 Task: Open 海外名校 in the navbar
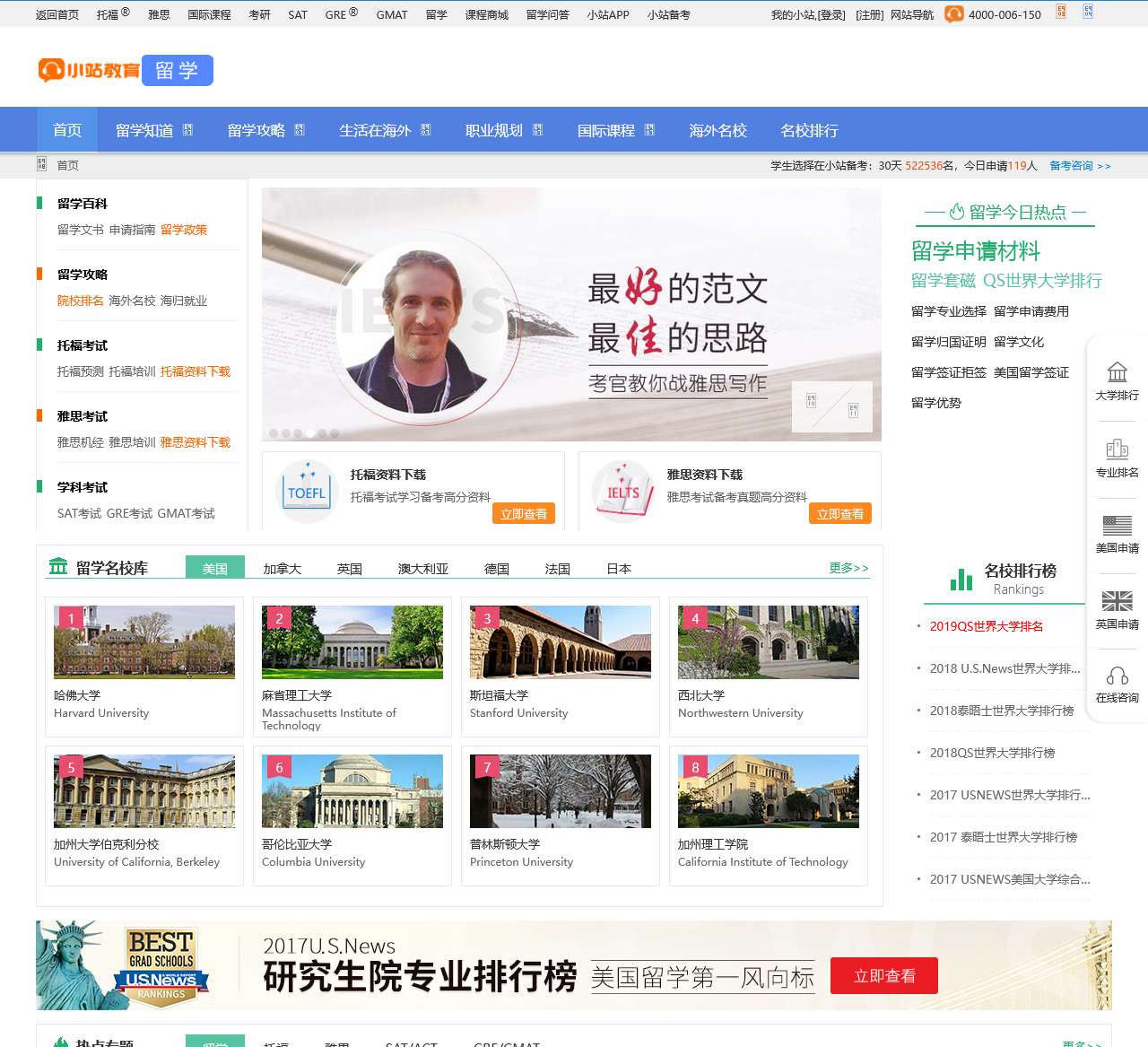(x=717, y=130)
